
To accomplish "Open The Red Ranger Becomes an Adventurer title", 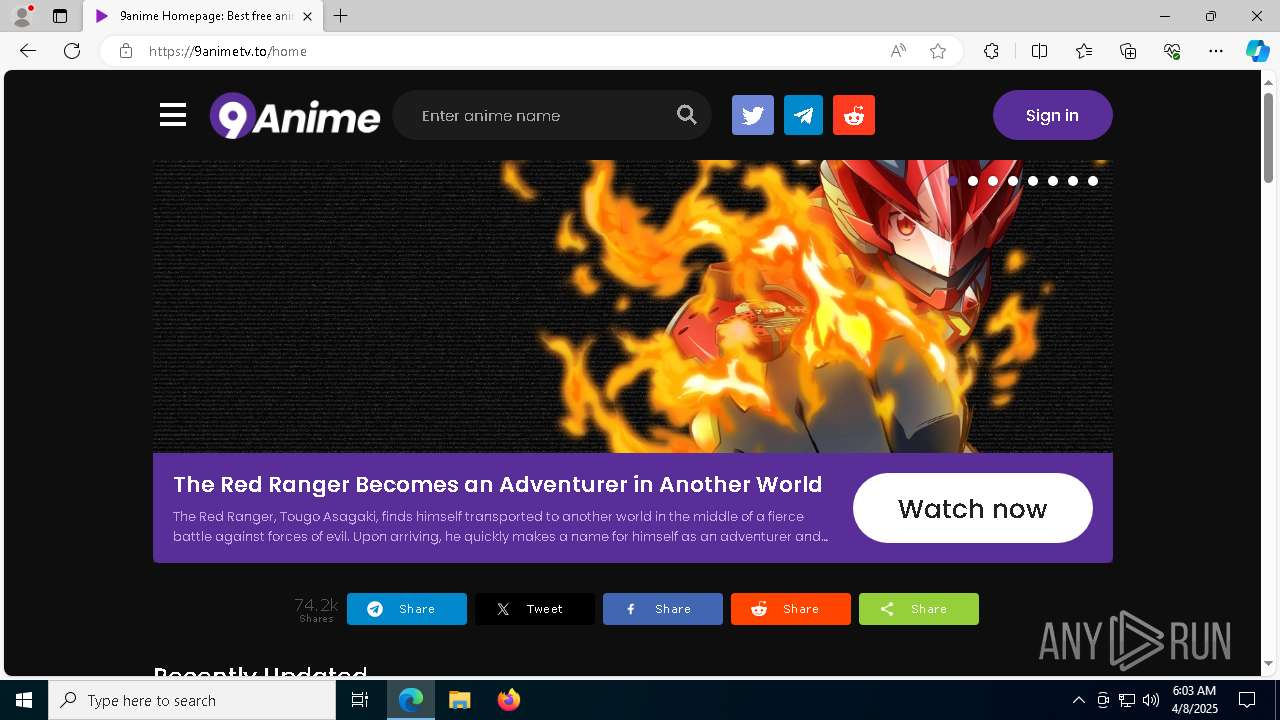I will (x=497, y=485).
